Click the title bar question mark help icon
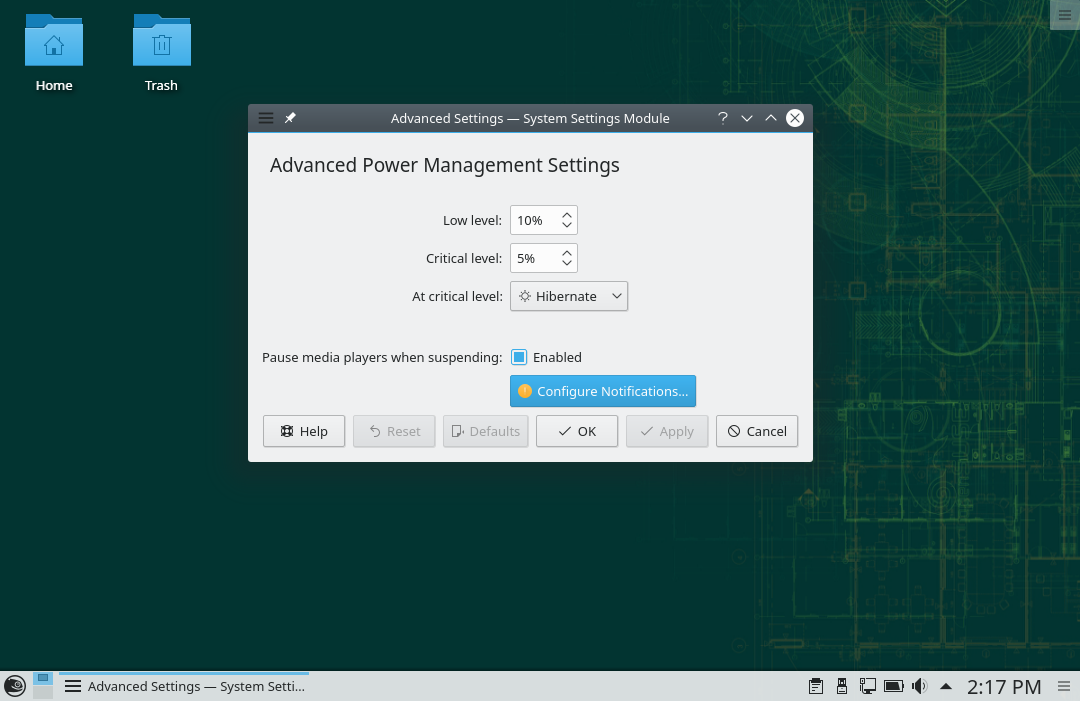 tap(722, 118)
